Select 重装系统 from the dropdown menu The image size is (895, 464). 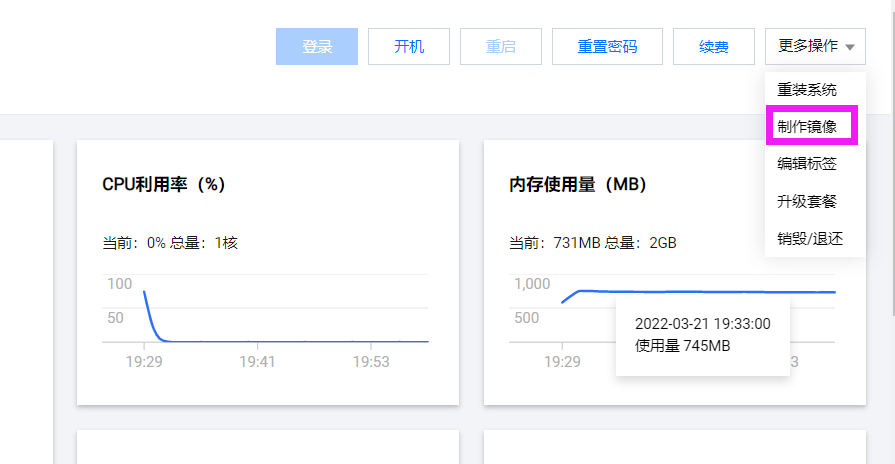[807, 89]
